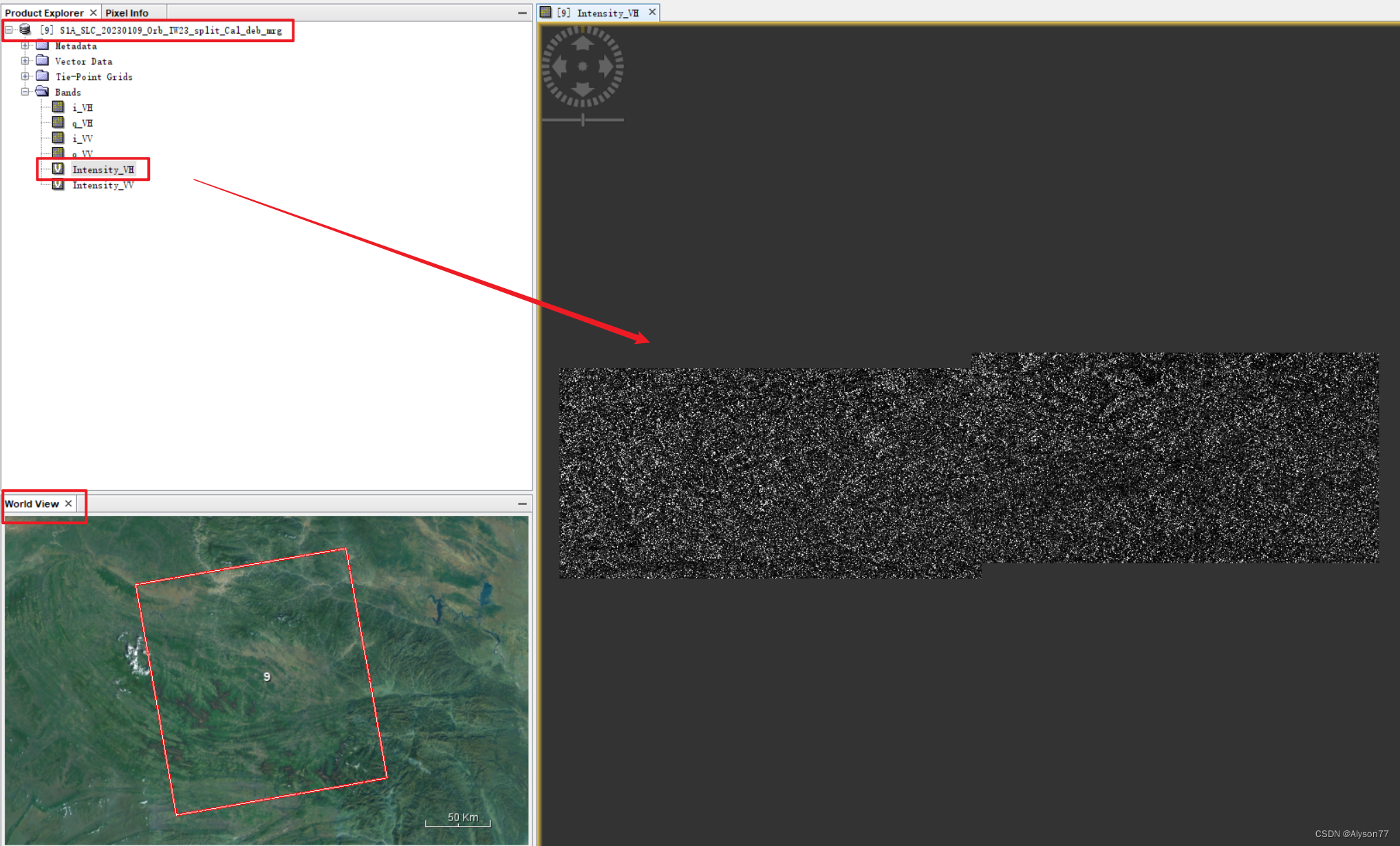Select the i_VV band label
This screenshot has height=846, width=1400.
tap(83, 139)
